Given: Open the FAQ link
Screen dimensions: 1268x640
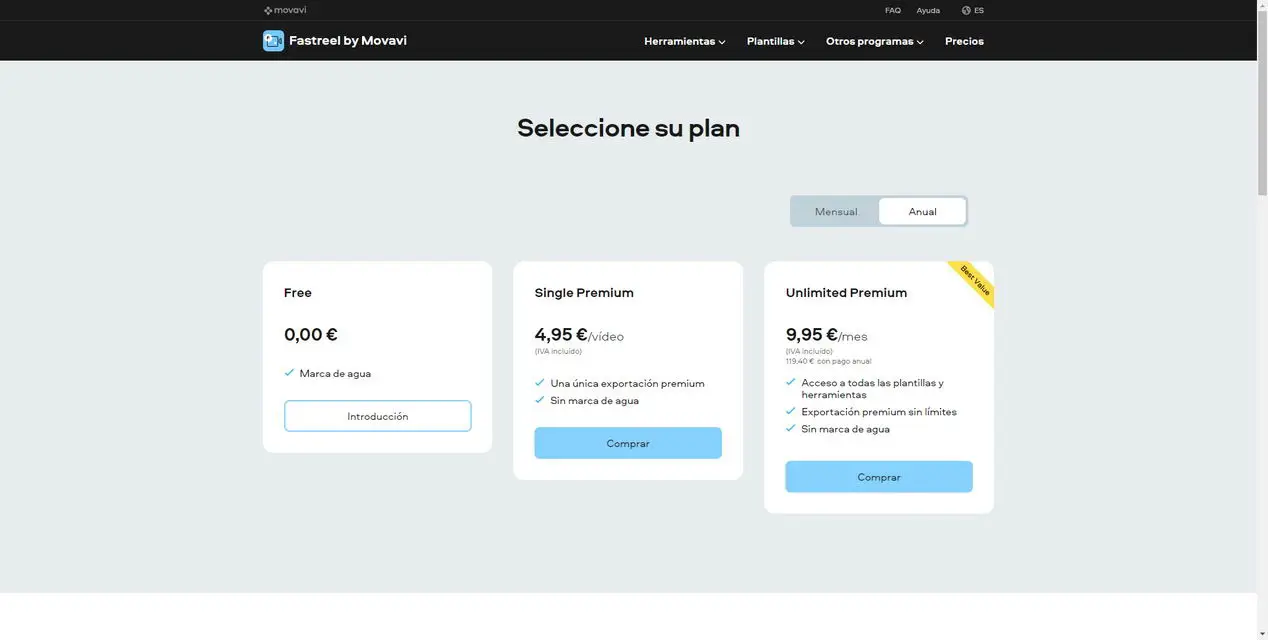Looking at the screenshot, I should pyautogui.click(x=893, y=10).
